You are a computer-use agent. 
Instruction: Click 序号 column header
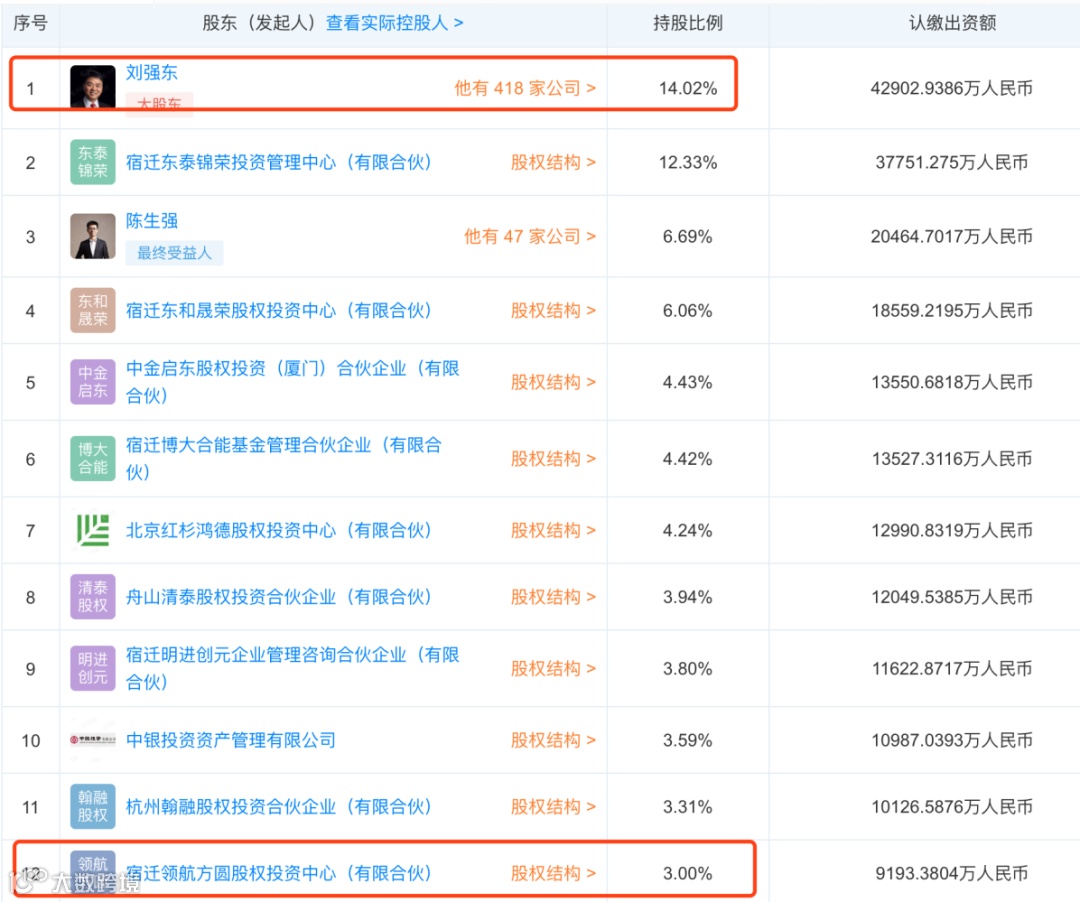30,23
